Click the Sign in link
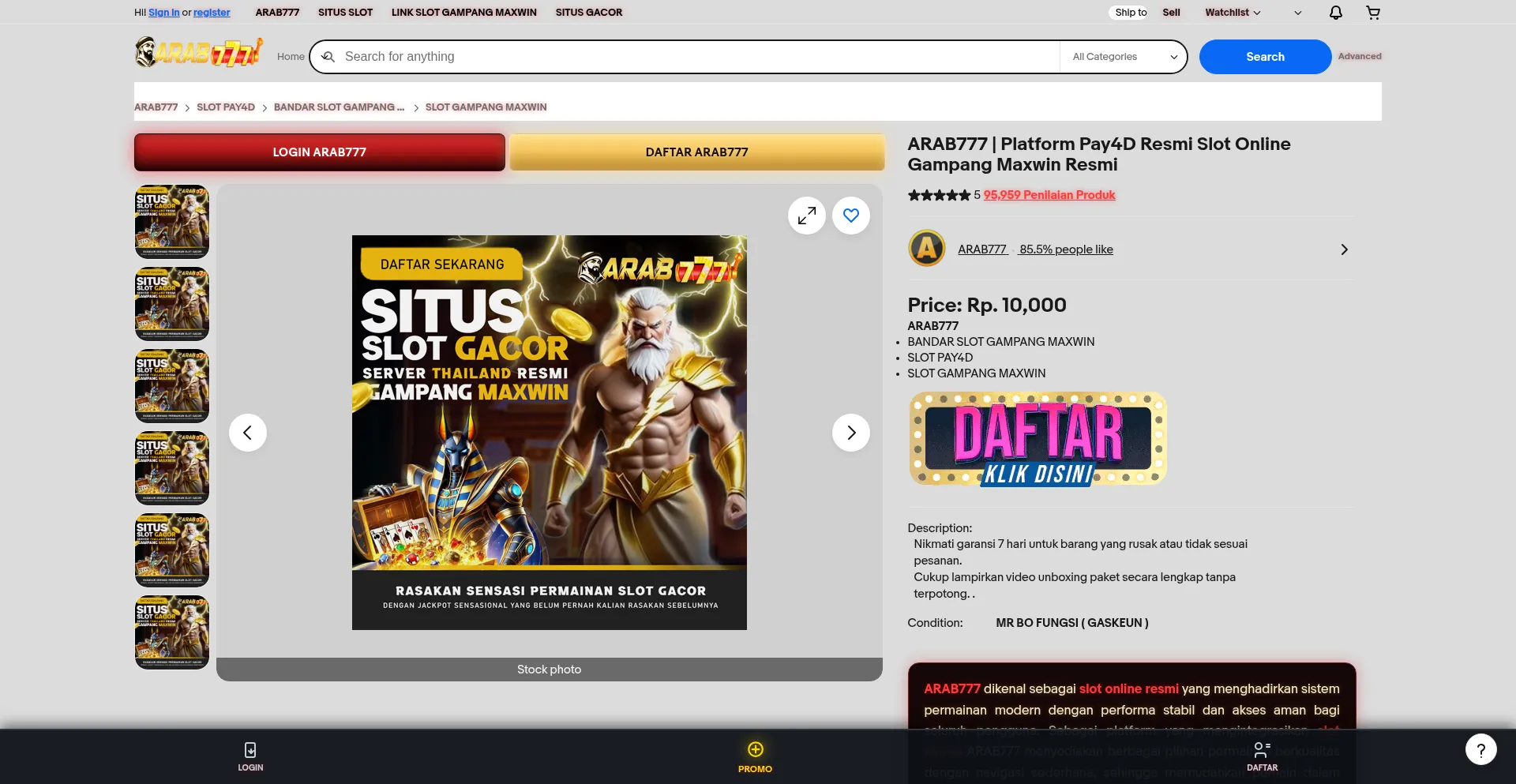The width and height of the screenshot is (1516, 784). coord(164,13)
